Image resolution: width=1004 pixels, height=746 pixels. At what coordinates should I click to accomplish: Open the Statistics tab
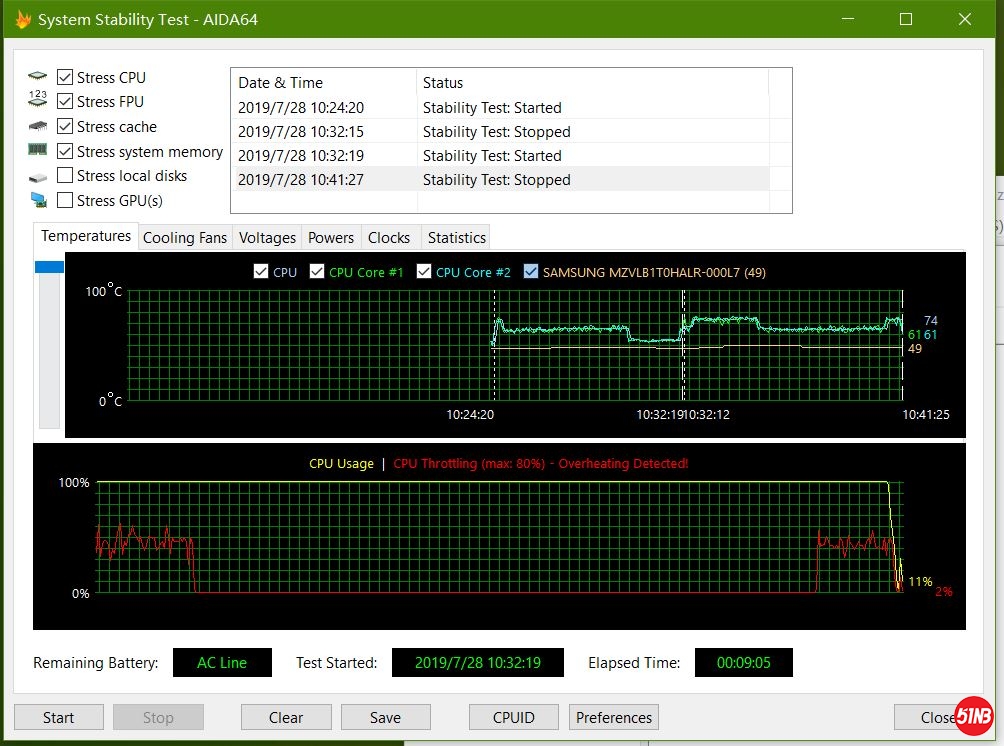456,238
